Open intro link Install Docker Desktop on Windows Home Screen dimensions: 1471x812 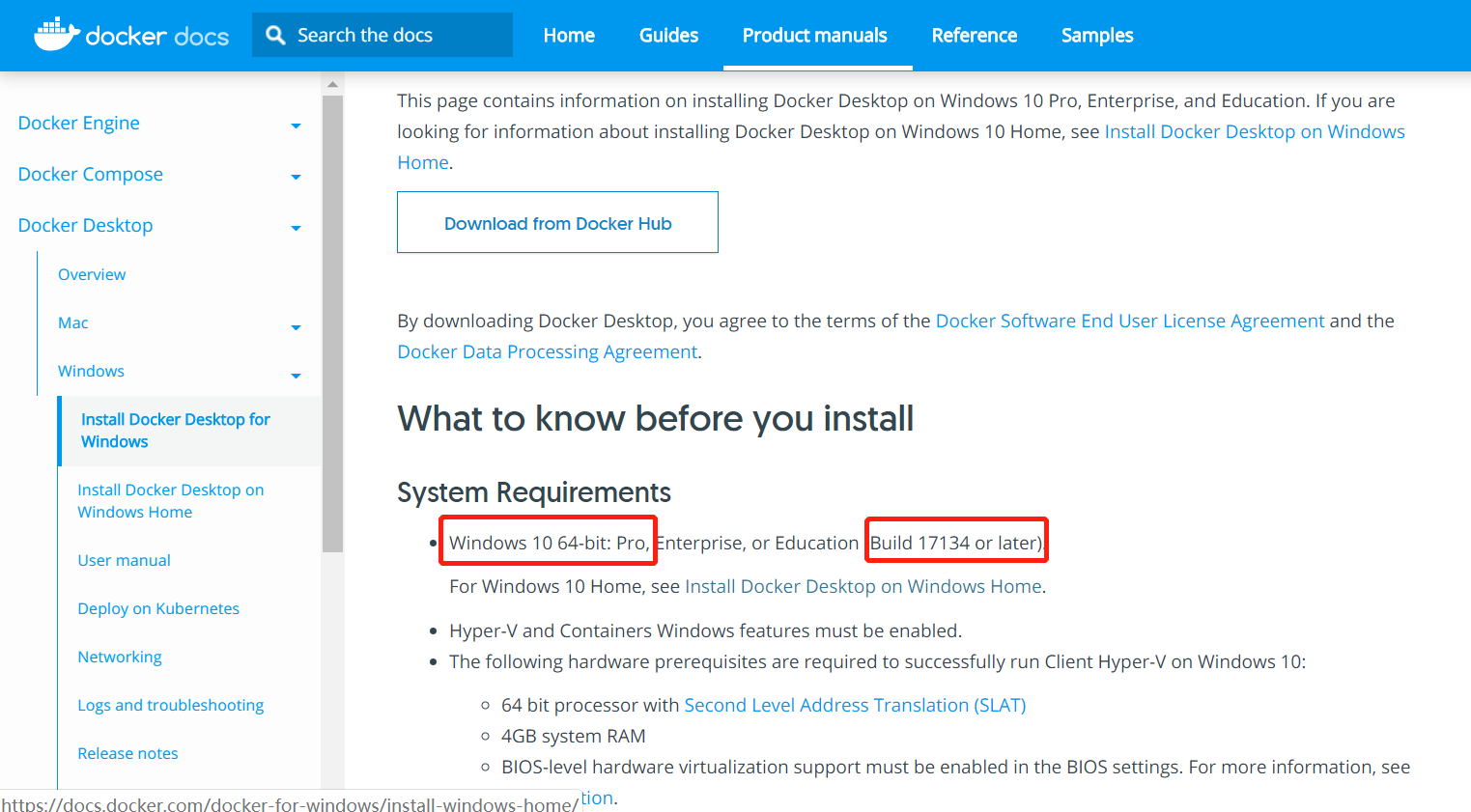pyautogui.click(x=1255, y=131)
